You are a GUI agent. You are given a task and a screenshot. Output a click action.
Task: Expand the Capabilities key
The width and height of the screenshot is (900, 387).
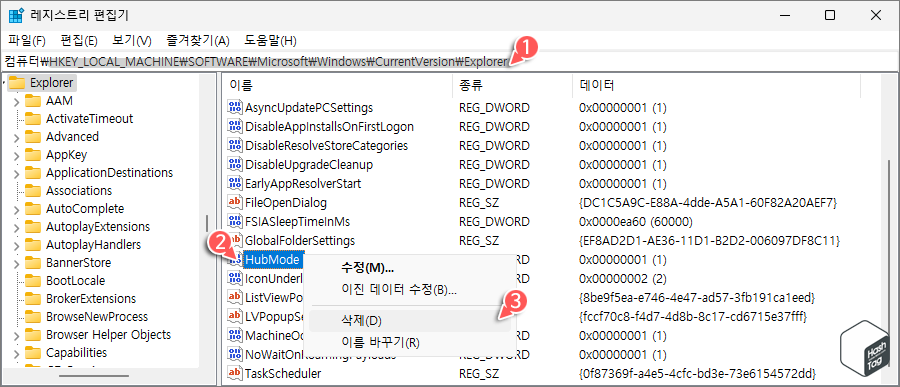(x=16, y=353)
